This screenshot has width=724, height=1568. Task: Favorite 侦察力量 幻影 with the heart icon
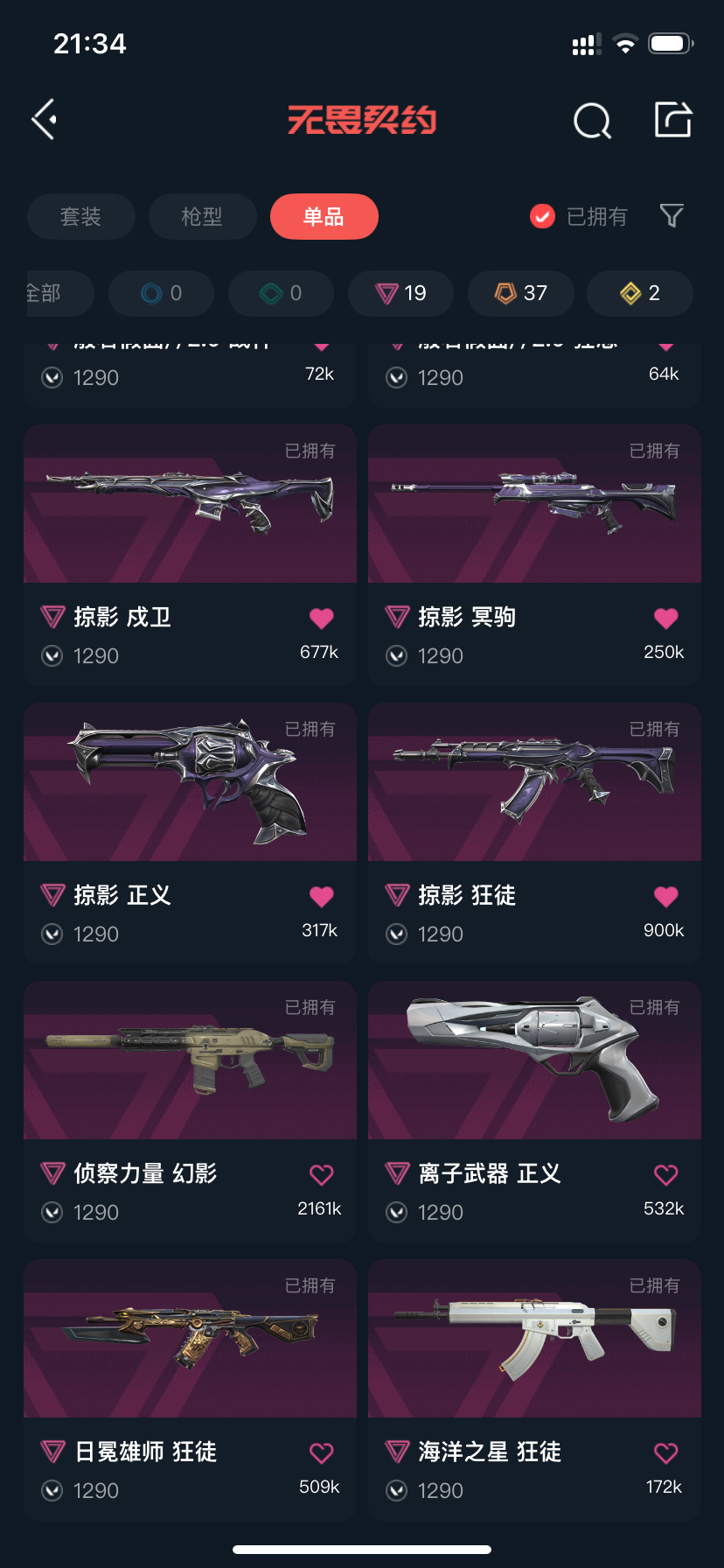(322, 1175)
